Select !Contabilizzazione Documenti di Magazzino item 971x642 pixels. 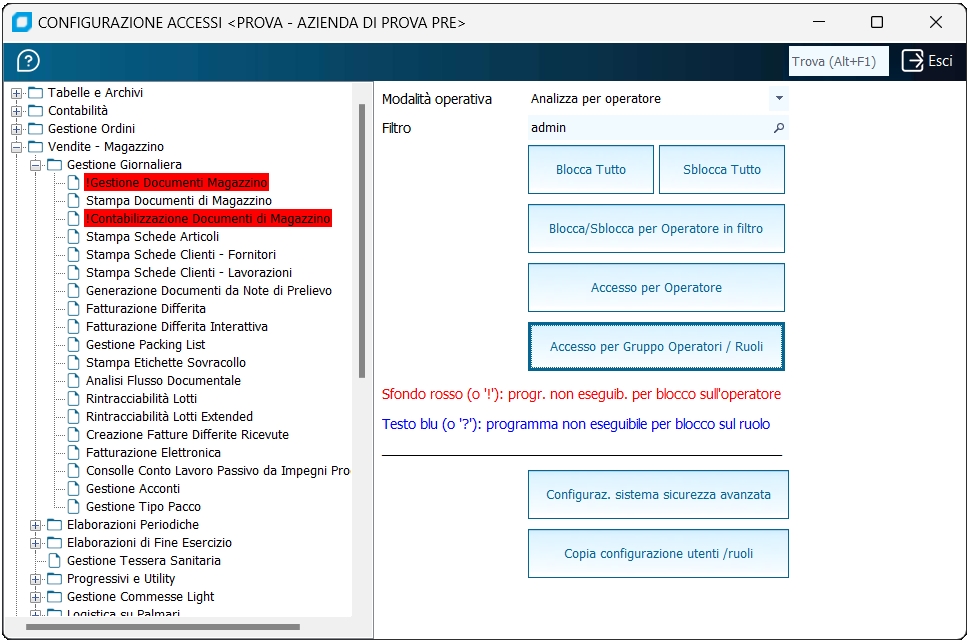(208, 219)
